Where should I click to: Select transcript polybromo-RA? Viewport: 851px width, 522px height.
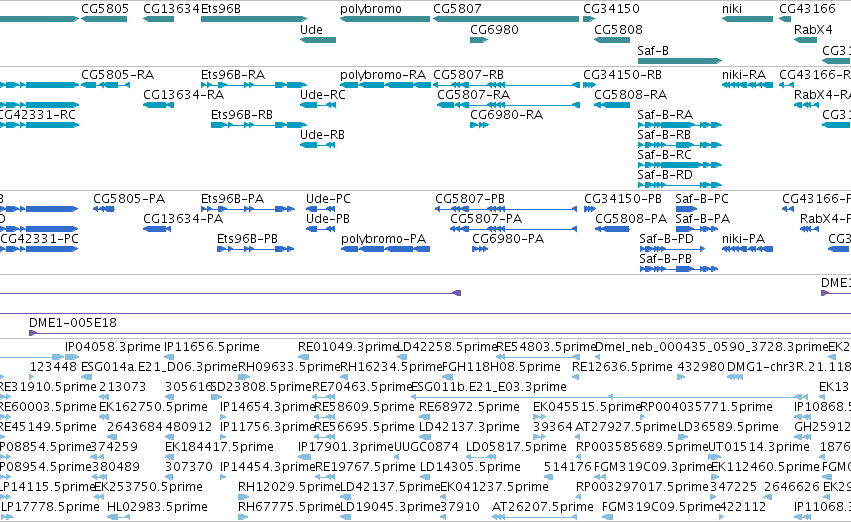383,75
